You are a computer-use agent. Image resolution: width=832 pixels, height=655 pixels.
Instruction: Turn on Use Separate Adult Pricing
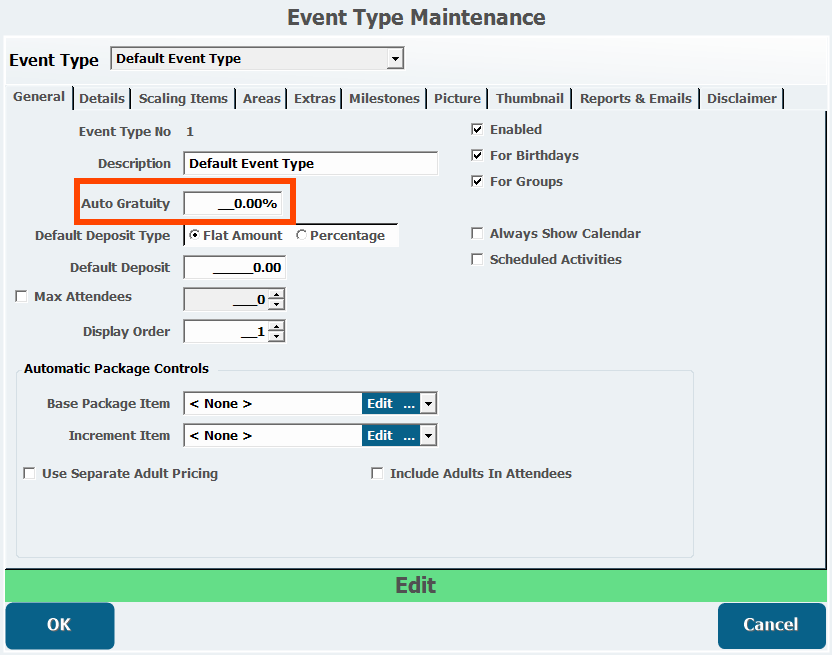click(x=29, y=473)
